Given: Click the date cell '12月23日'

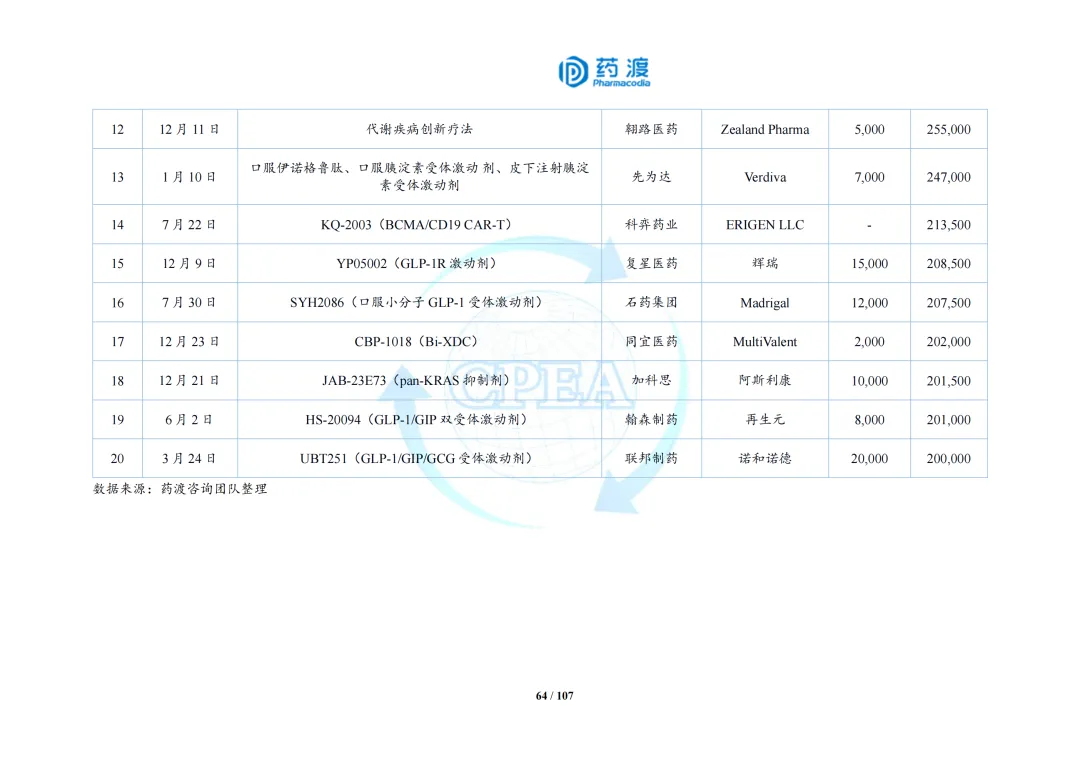Looking at the screenshot, I should pyautogui.click(x=189, y=342).
